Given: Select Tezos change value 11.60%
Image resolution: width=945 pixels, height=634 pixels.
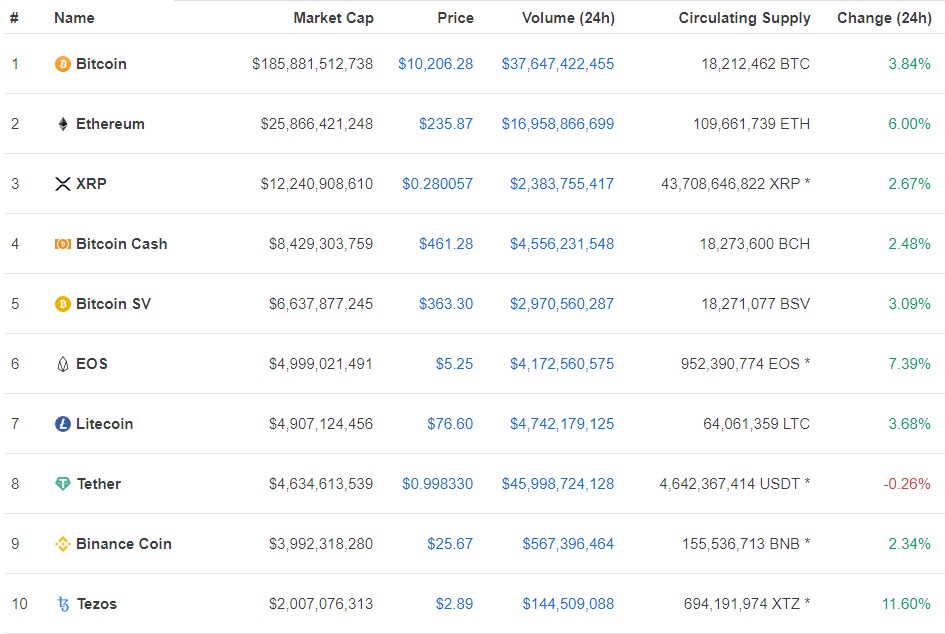Looking at the screenshot, I should tap(906, 604).
